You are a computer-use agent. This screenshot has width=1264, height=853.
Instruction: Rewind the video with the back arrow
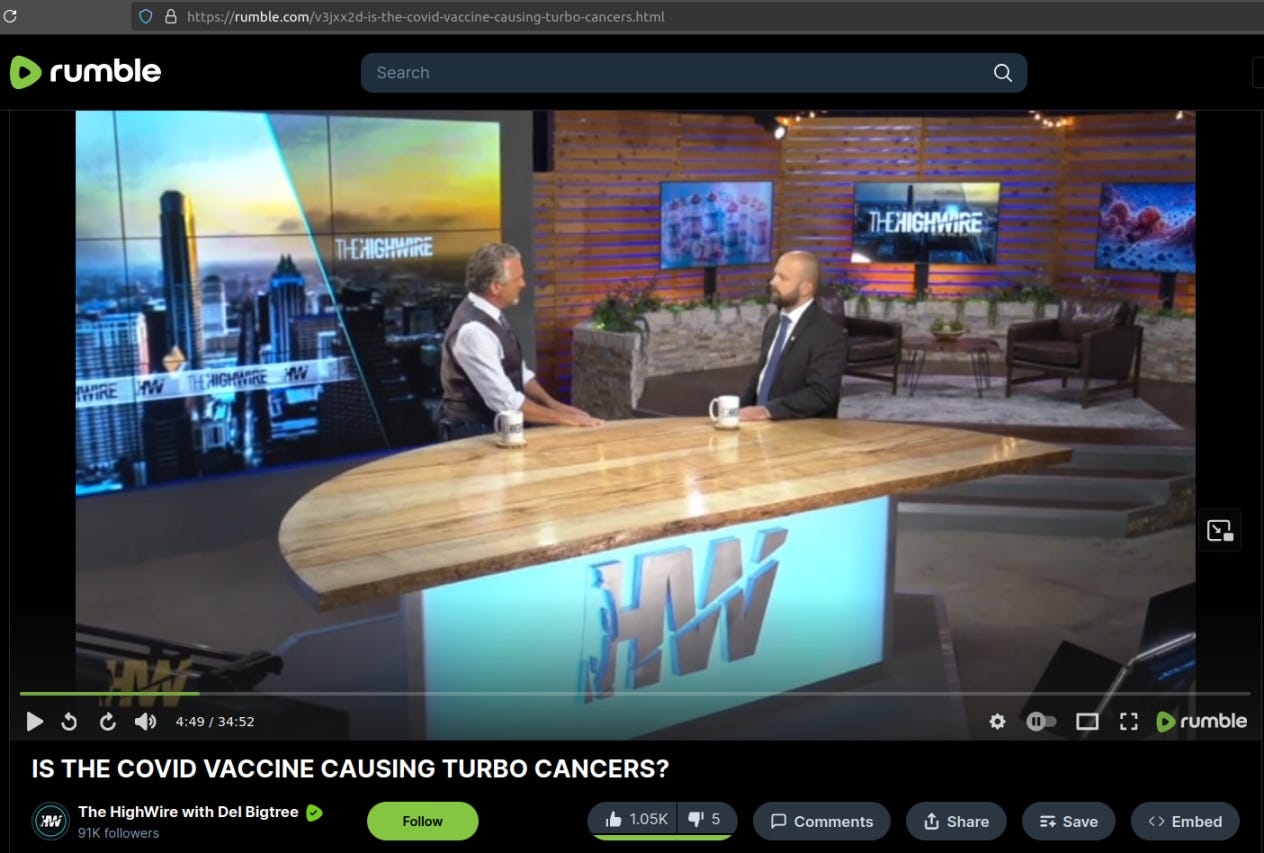click(69, 721)
